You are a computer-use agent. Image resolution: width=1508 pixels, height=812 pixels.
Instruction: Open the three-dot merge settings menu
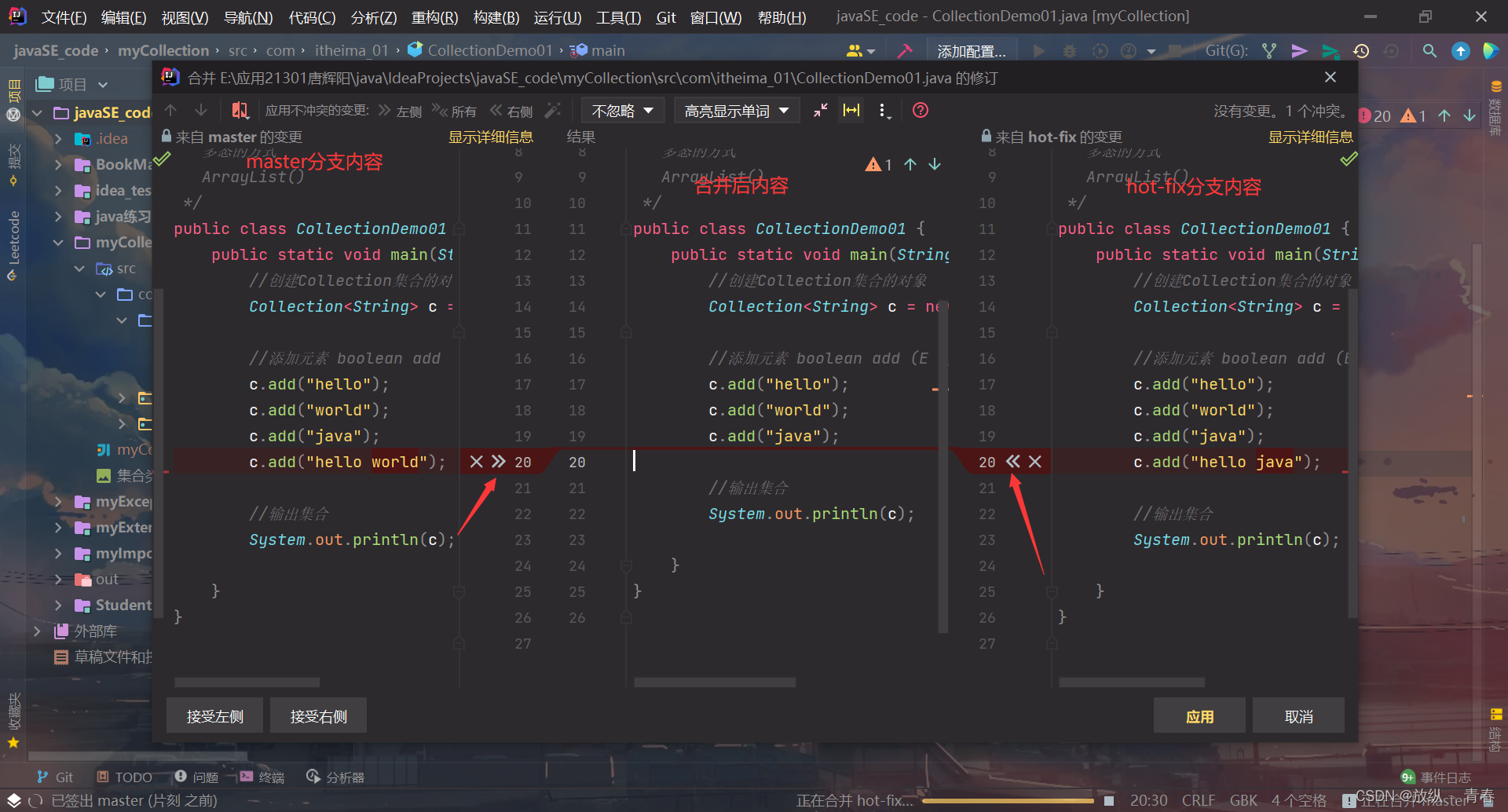[x=884, y=111]
